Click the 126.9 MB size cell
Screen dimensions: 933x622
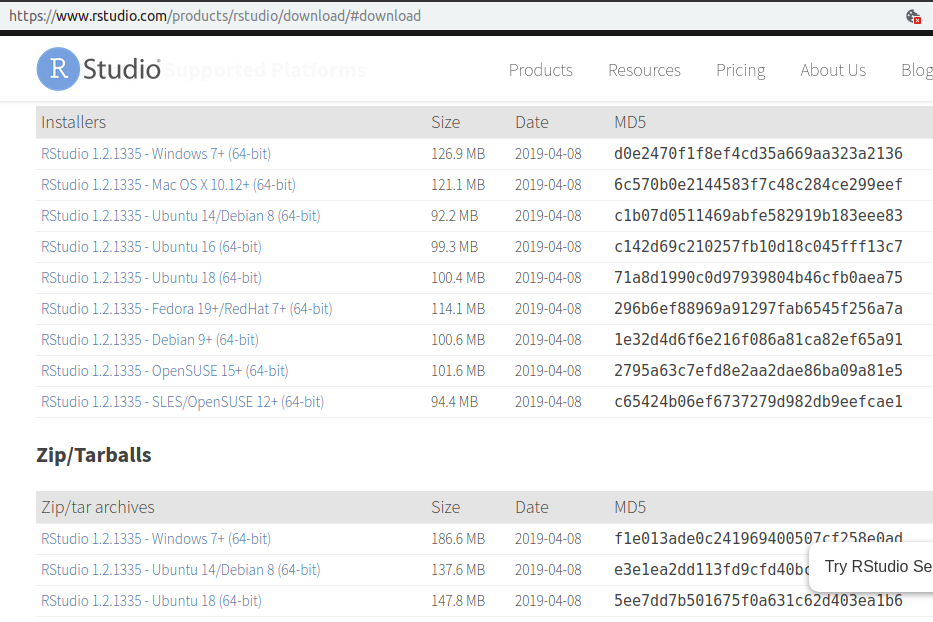[458, 154]
